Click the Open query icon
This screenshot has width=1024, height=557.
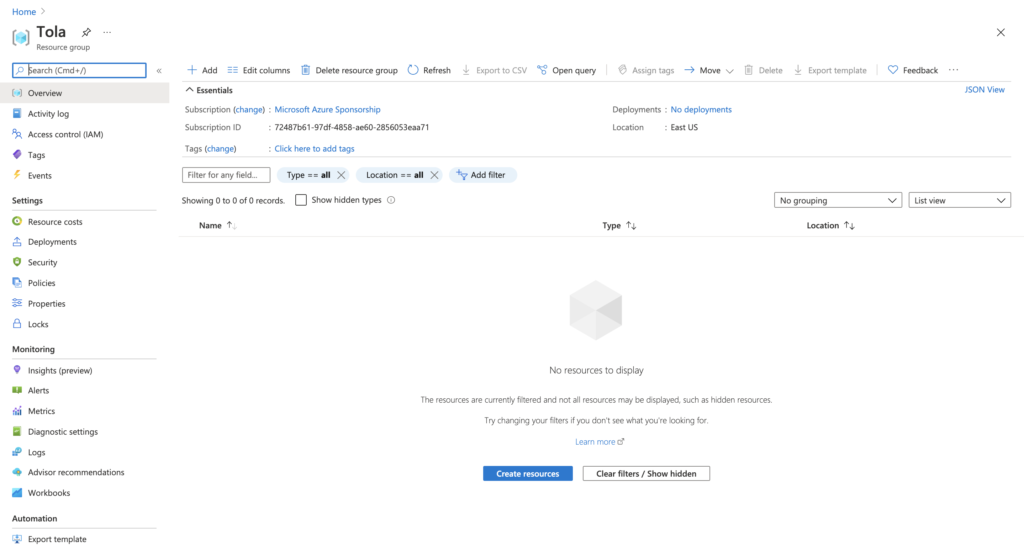pyautogui.click(x=542, y=70)
